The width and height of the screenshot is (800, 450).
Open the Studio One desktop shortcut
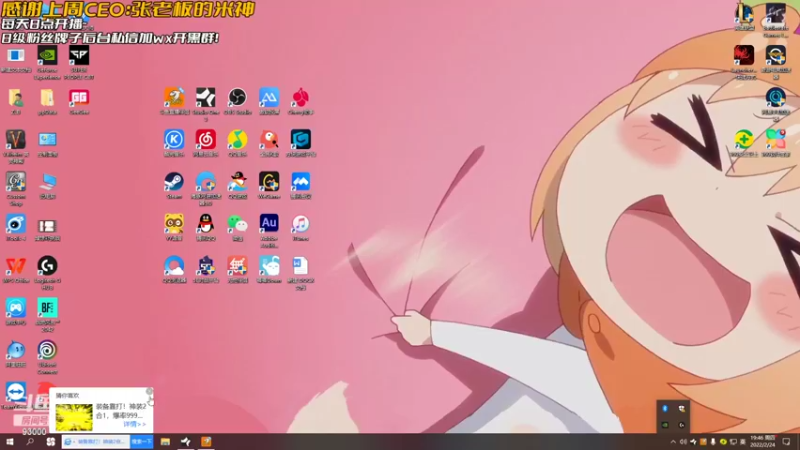tap(206, 97)
